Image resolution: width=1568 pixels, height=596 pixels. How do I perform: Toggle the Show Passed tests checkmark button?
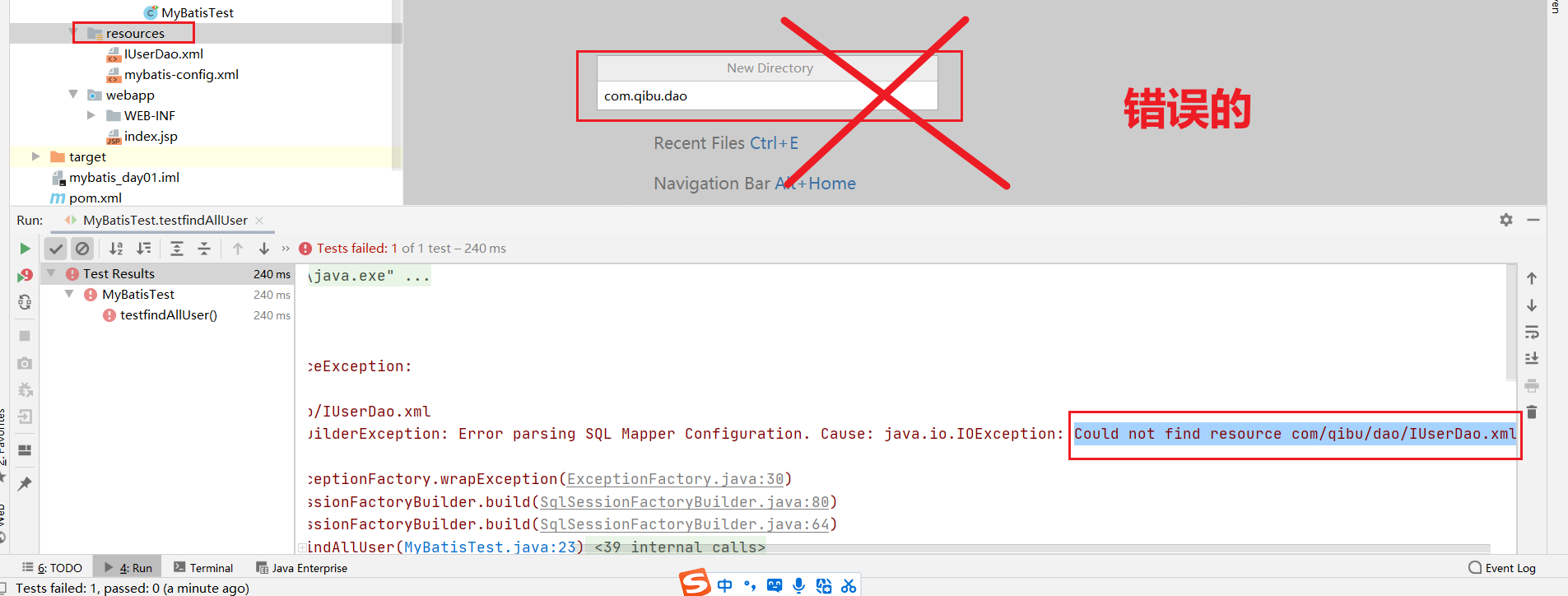pos(55,249)
